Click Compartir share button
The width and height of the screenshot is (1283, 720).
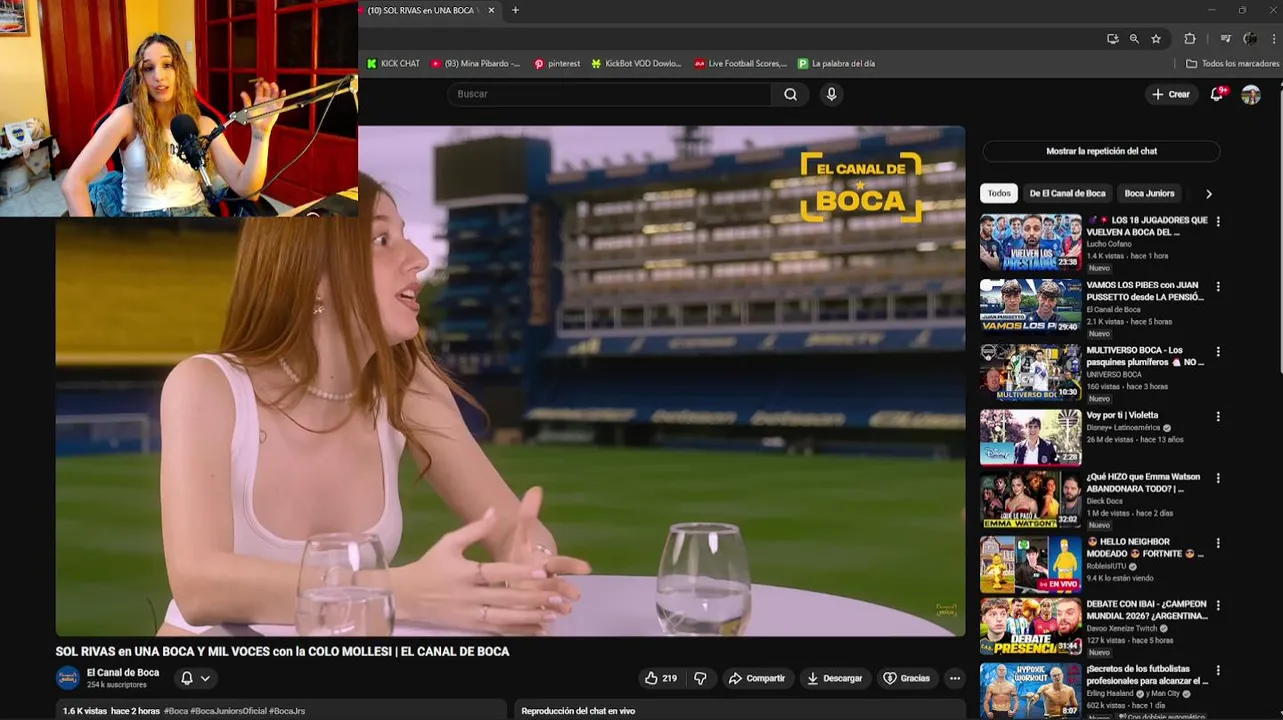coord(757,678)
